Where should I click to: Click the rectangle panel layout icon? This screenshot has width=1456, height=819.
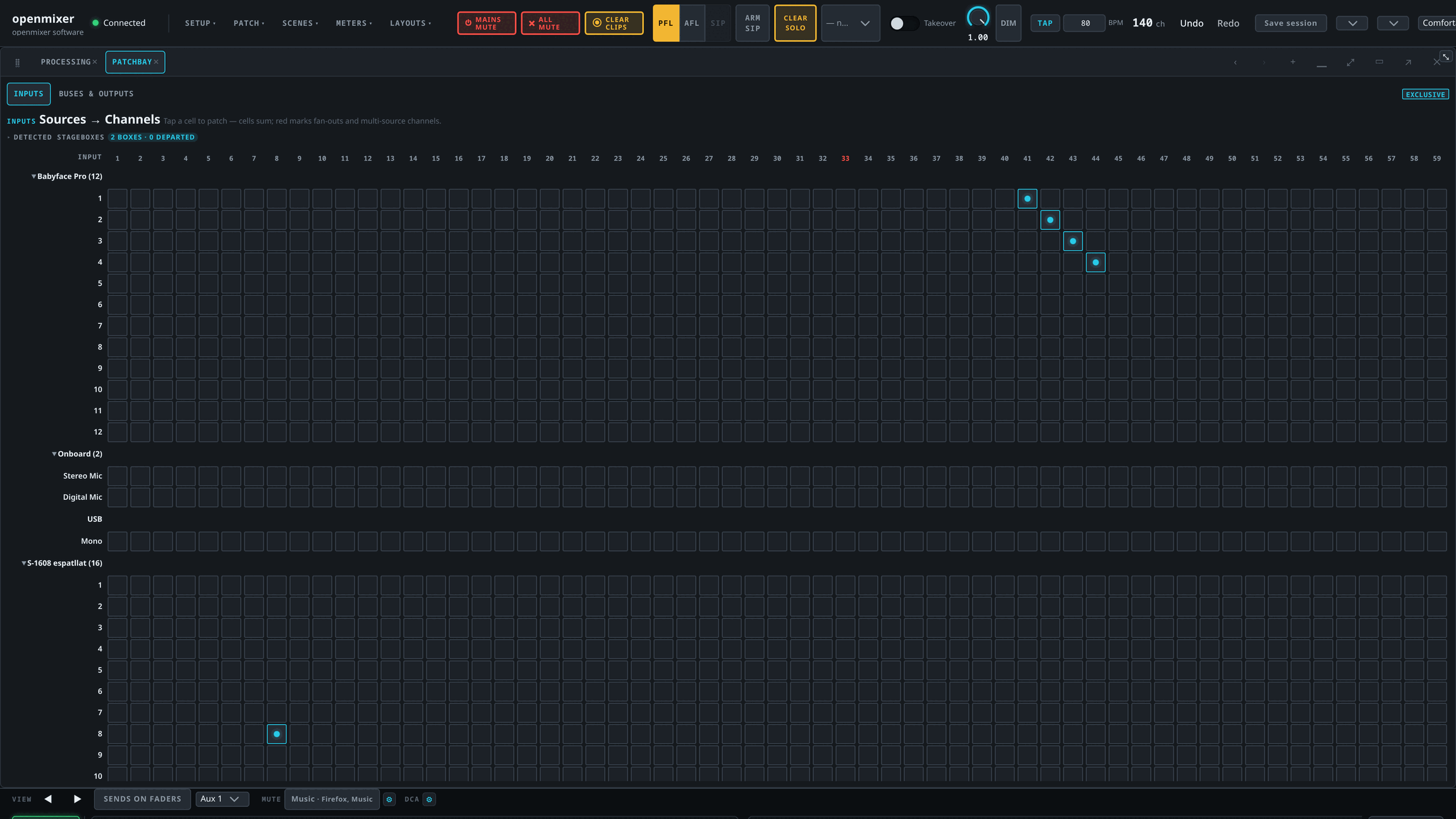(x=1380, y=62)
